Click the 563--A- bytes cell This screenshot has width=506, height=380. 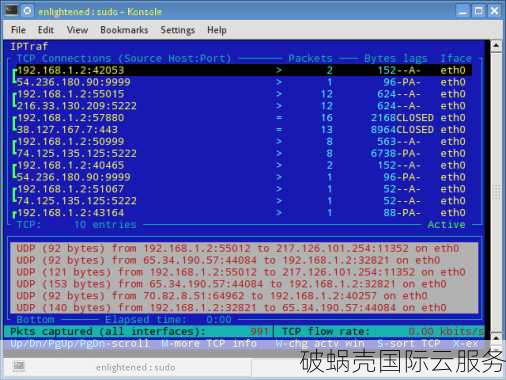click(x=399, y=142)
